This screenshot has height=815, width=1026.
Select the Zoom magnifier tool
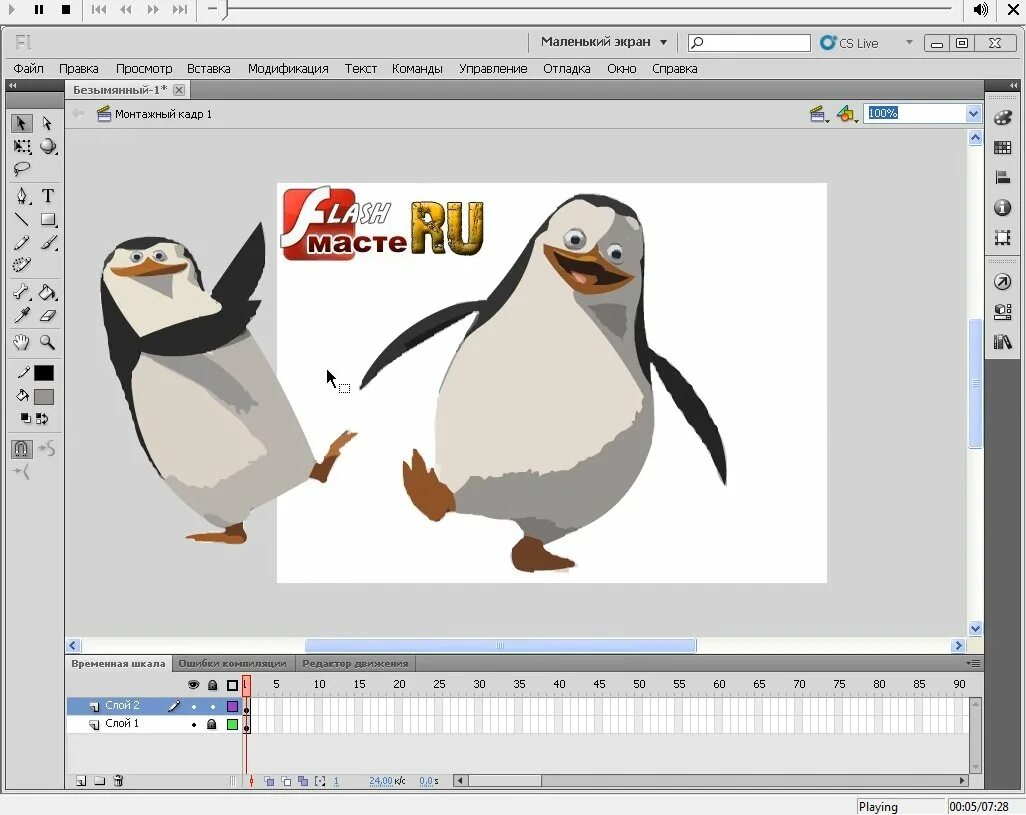[47, 342]
